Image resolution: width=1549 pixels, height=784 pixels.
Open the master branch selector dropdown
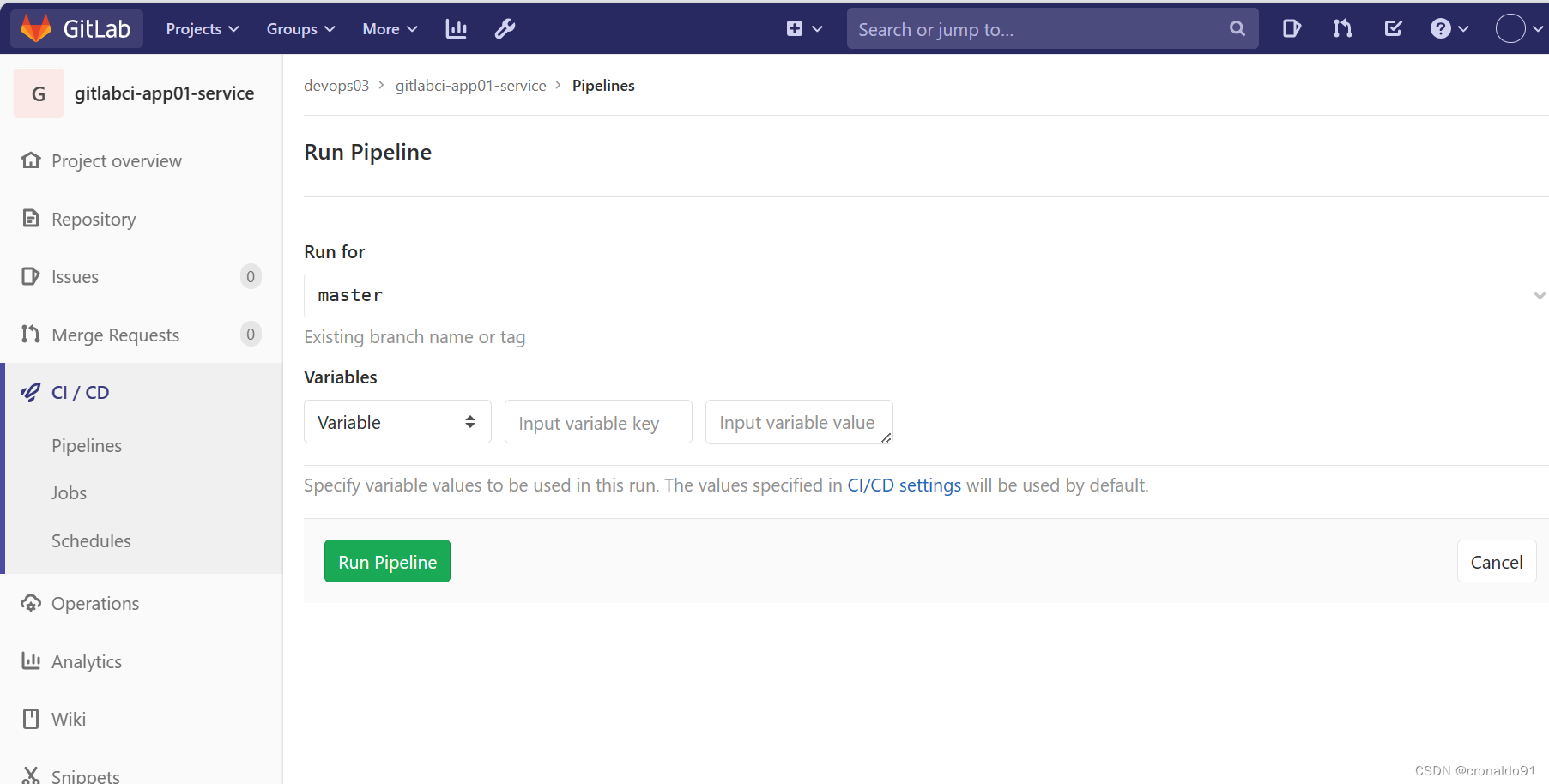926,295
